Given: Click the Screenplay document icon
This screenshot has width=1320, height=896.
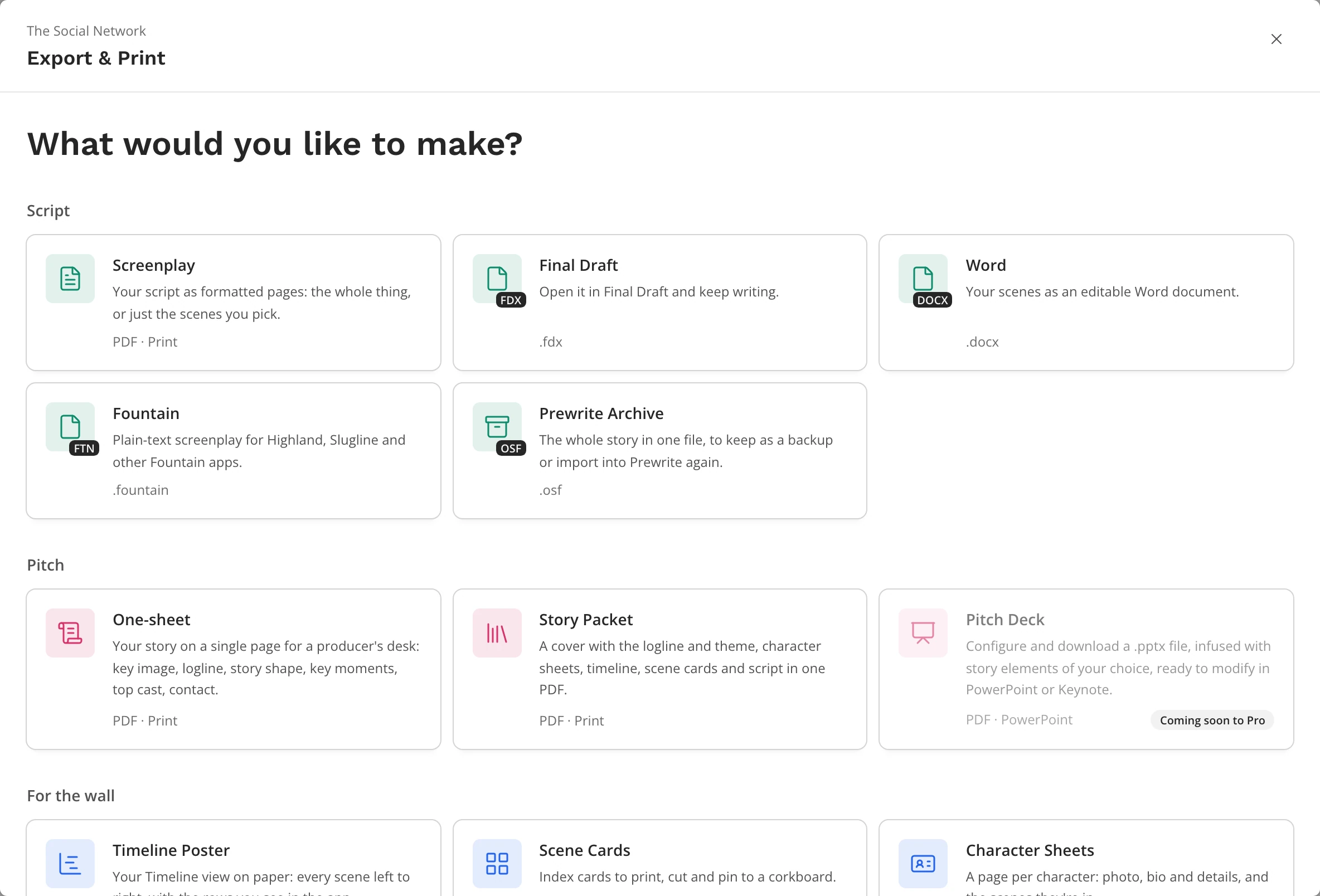Looking at the screenshot, I should click(x=70, y=279).
